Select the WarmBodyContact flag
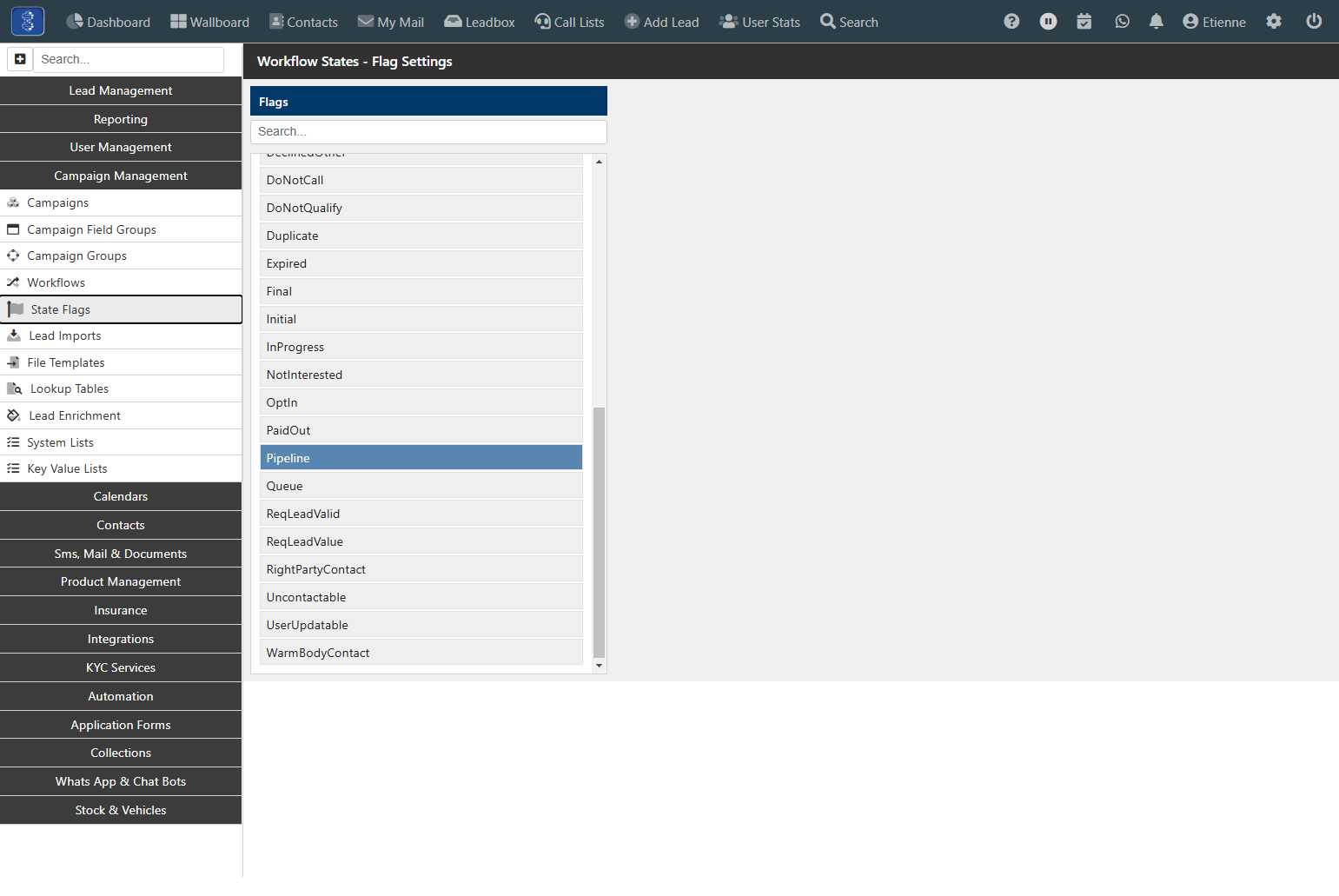The image size is (1339, 896). [x=421, y=653]
